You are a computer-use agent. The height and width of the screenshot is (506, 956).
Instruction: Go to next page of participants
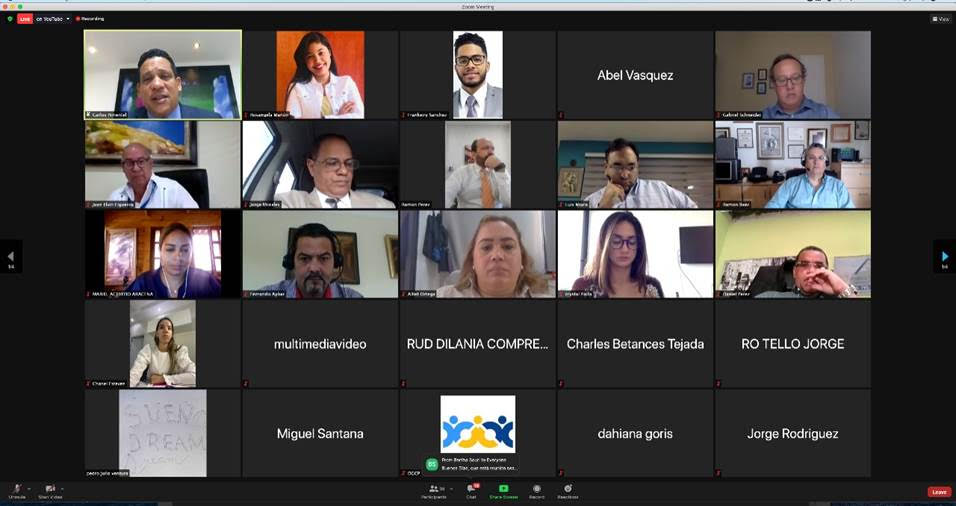[x=944, y=257]
